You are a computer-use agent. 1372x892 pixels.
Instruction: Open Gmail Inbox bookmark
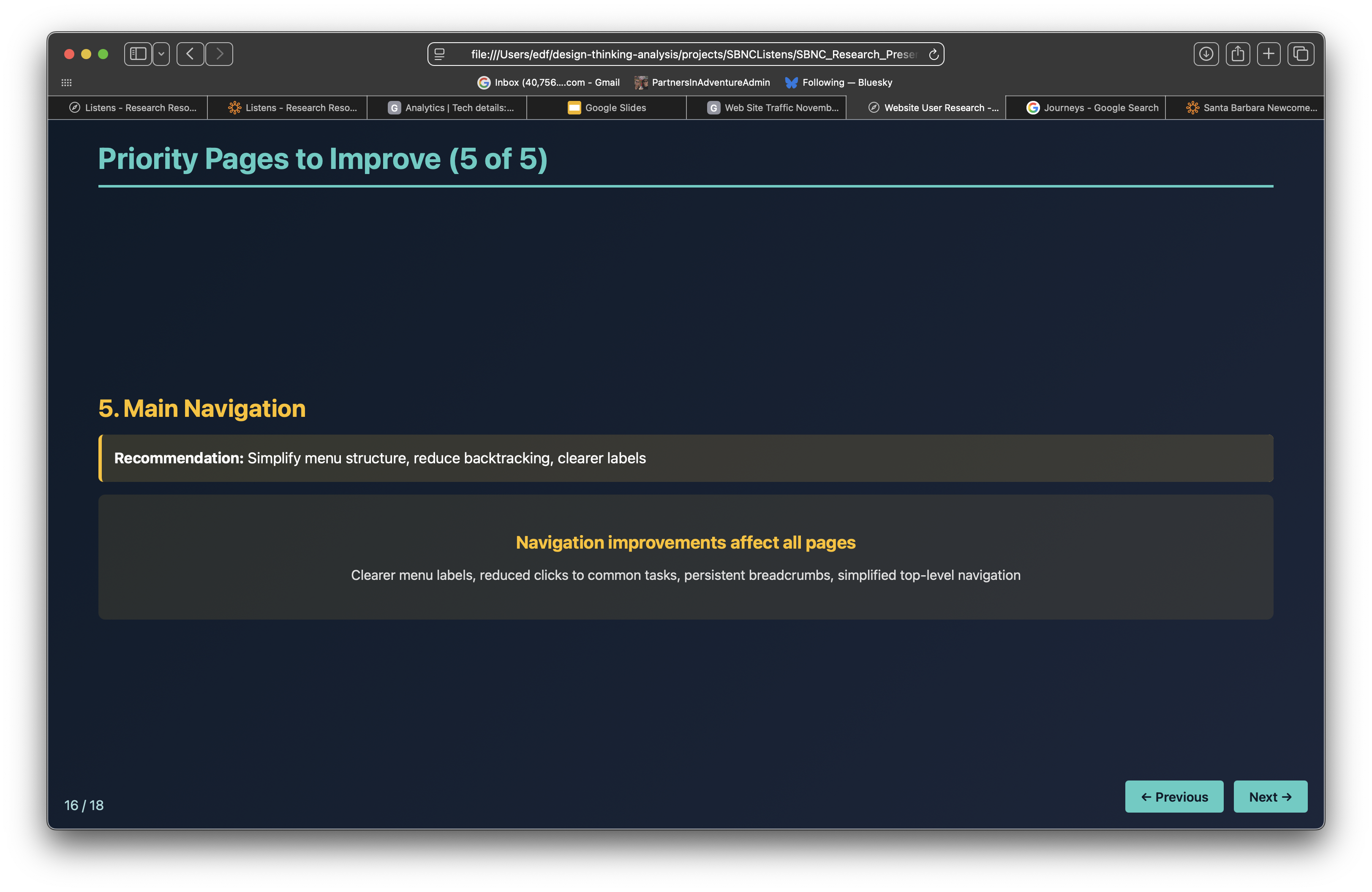click(548, 82)
